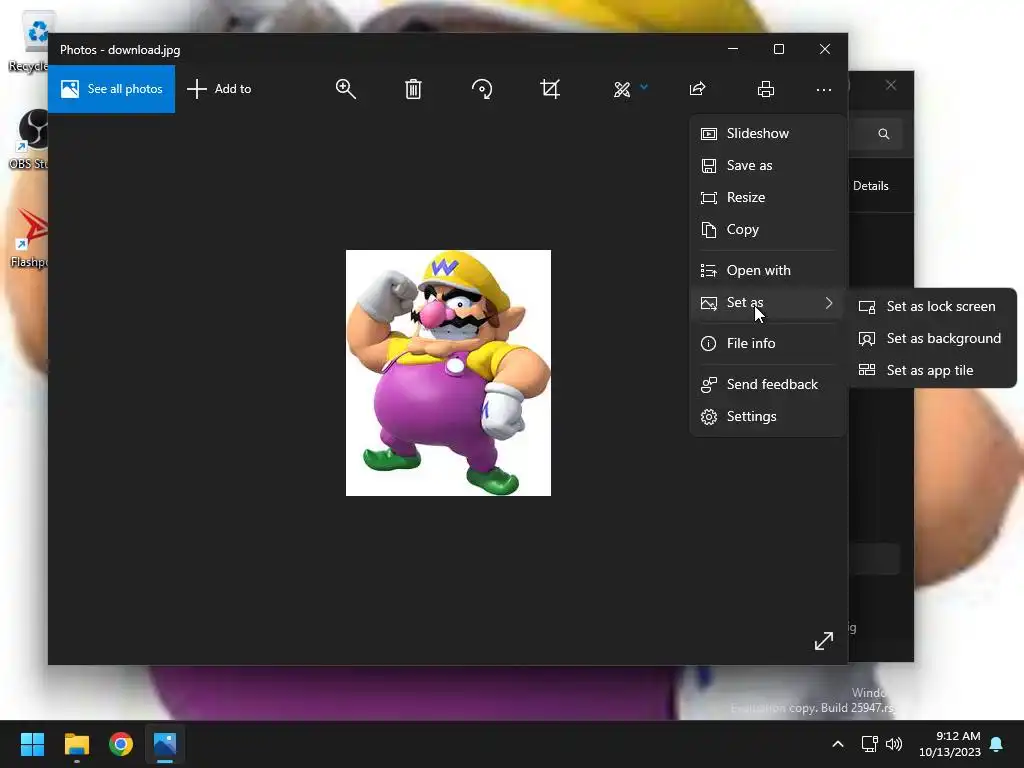
Task: Close the background window with X
Action: coord(891,86)
